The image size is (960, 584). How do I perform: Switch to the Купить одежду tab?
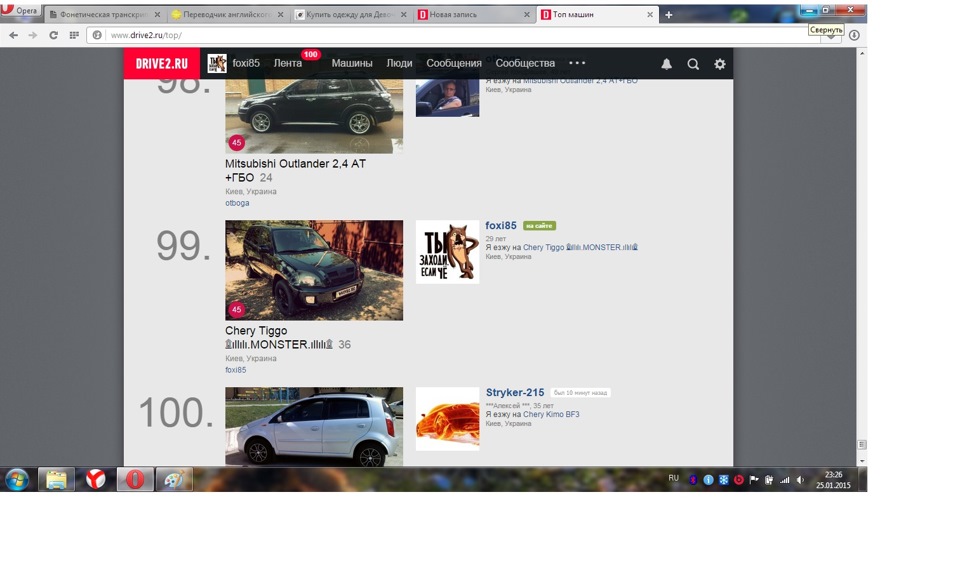pos(351,15)
